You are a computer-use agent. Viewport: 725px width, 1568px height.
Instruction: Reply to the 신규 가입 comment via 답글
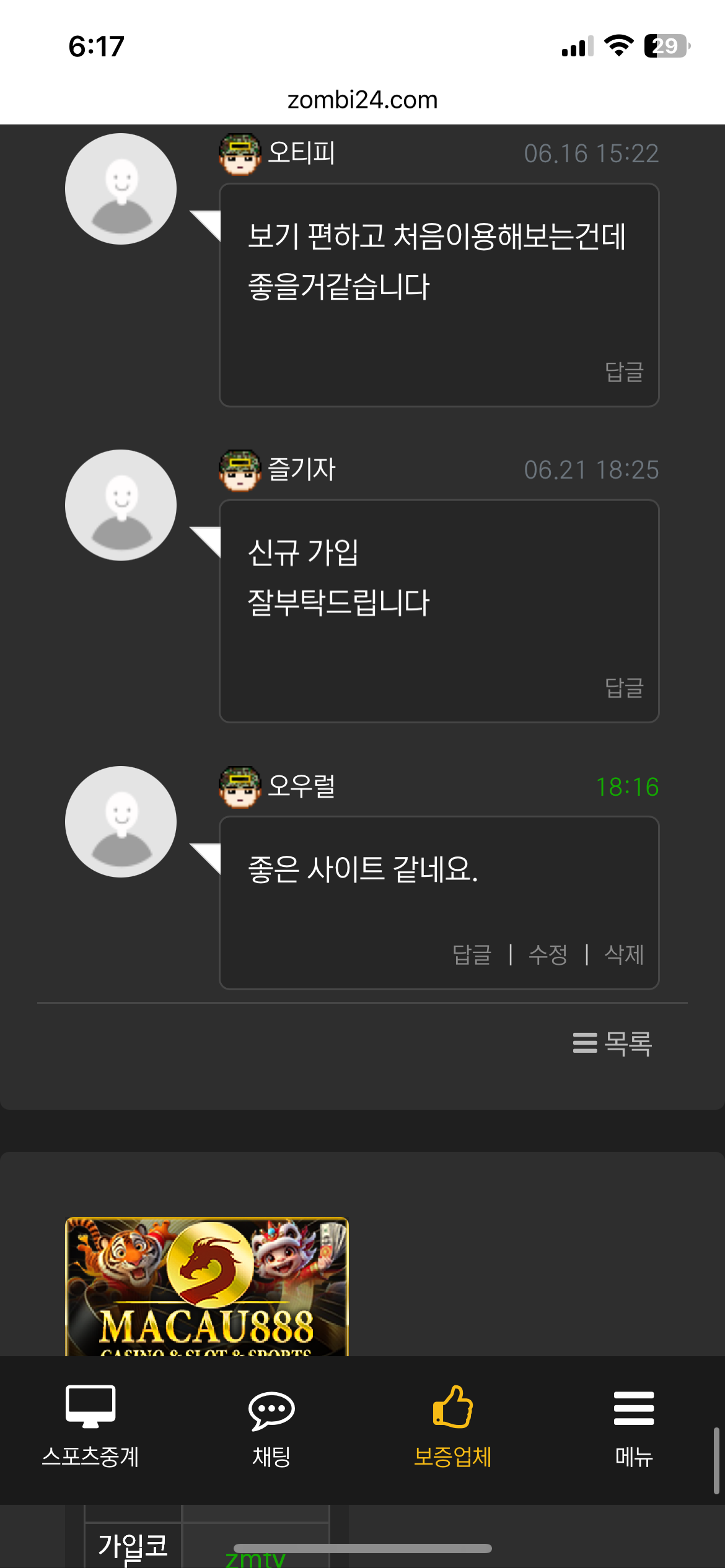tap(625, 687)
